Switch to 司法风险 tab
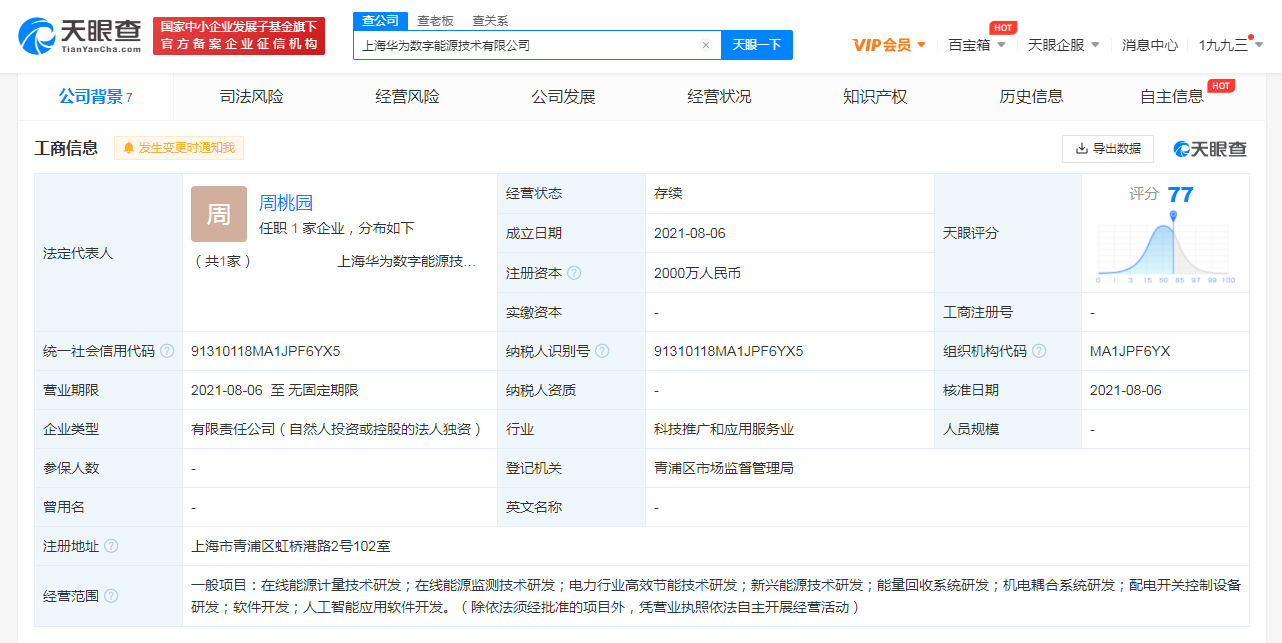The image size is (1282, 643). tap(251, 97)
